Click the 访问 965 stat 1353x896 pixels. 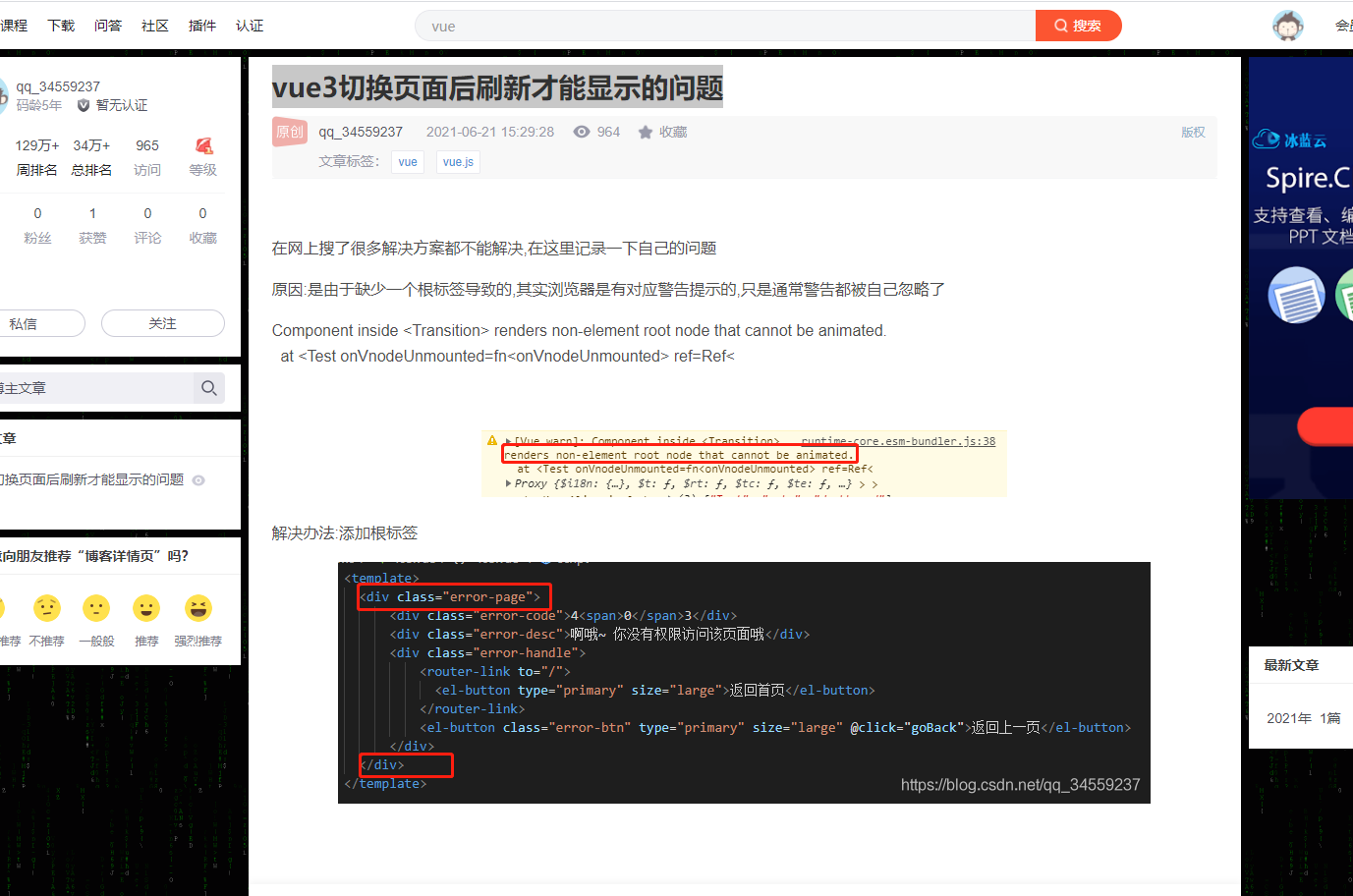point(147,157)
